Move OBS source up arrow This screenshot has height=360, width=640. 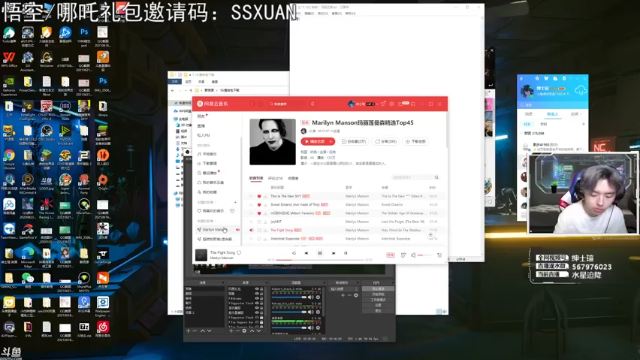tap(252, 331)
